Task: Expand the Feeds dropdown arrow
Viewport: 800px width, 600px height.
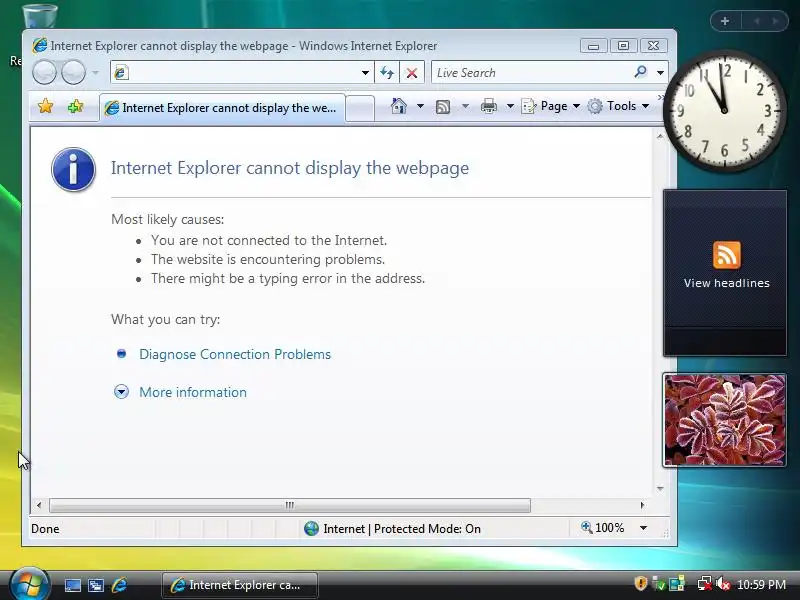Action: [465, 106]
